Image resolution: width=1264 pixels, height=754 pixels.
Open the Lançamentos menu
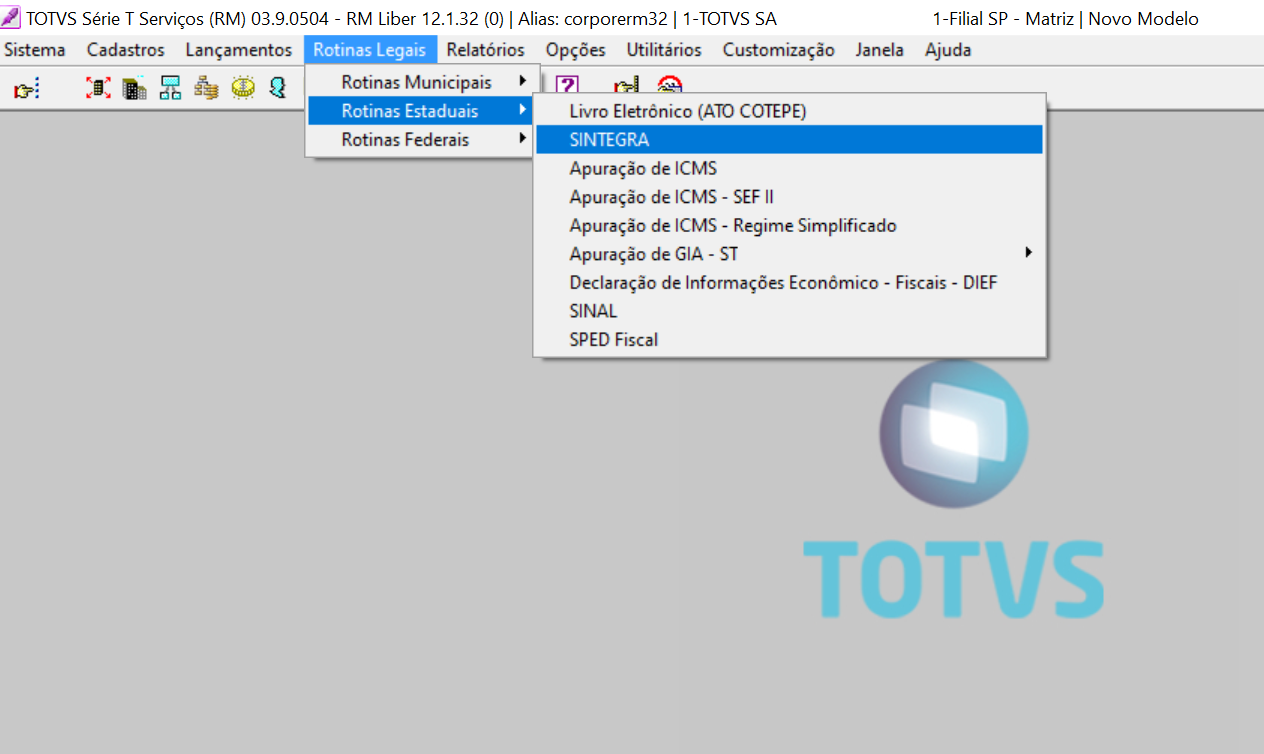point(239,50)
